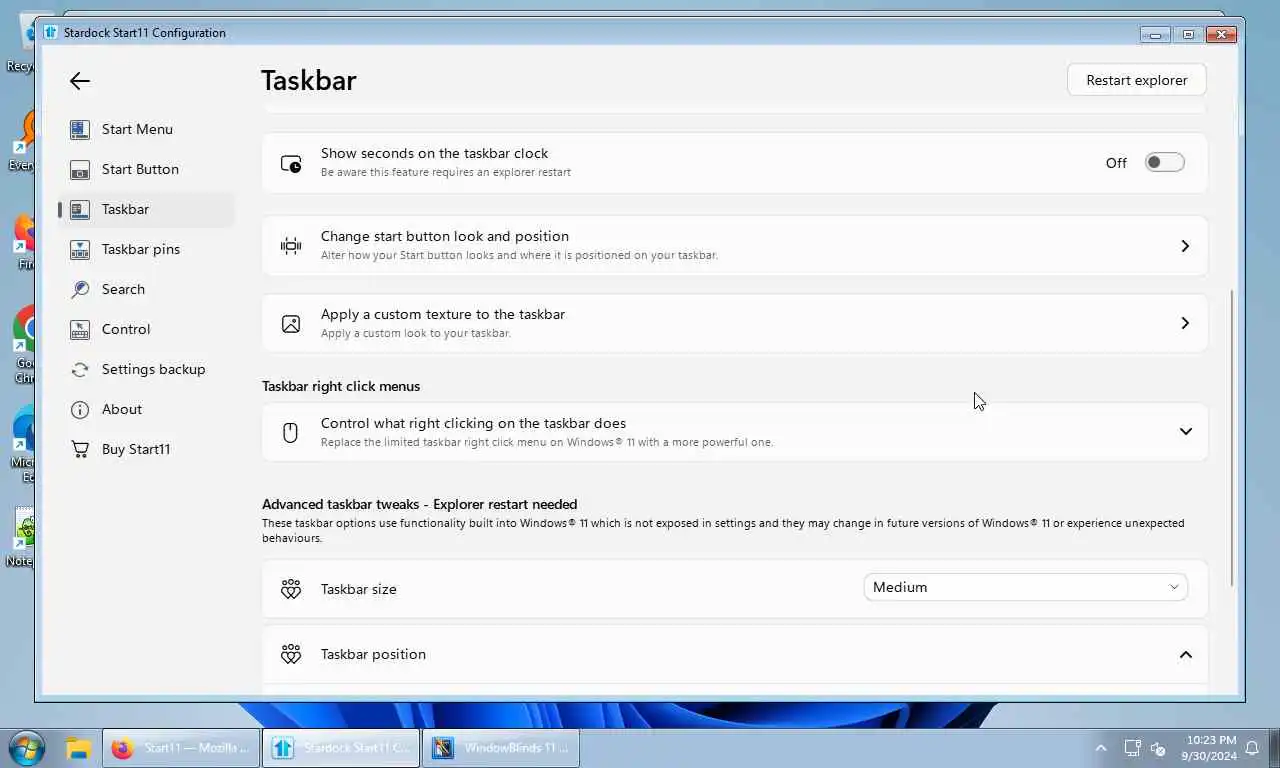1280x768 pixels.
Task: Click the icon beside Taskbar size
Action: coord(291,589)
